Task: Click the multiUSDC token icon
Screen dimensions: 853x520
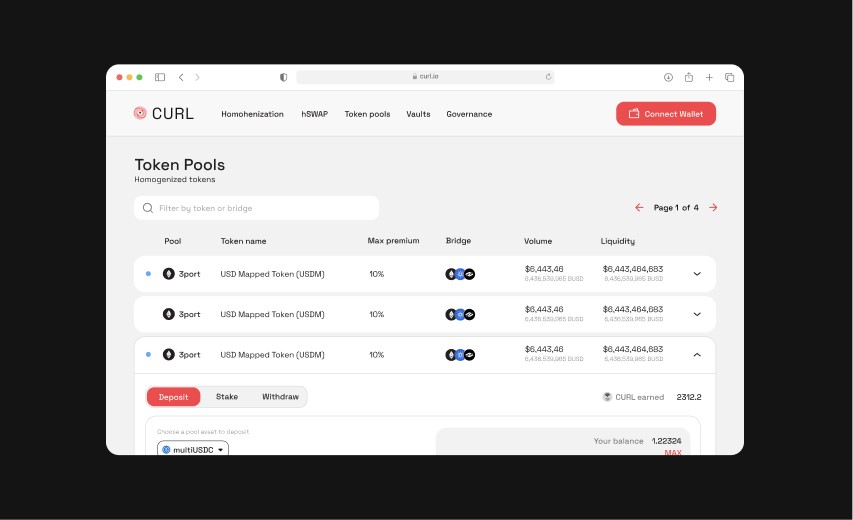Action: click(x=166, y=450)
